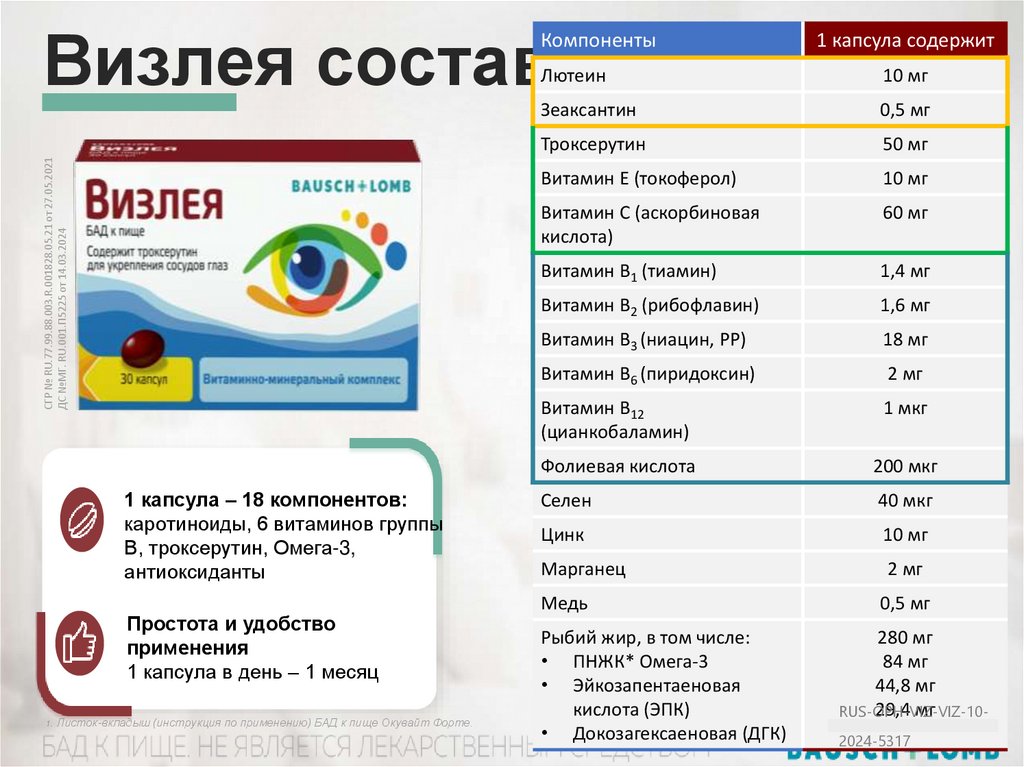Screen dimensions: 1024x767
Task: Click the '1,4 мг' value
Action: coord(905,271)
